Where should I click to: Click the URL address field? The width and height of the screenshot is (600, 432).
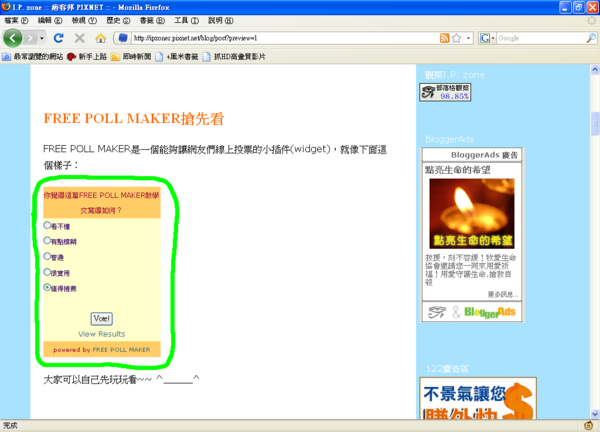click(x=285, y=38)
